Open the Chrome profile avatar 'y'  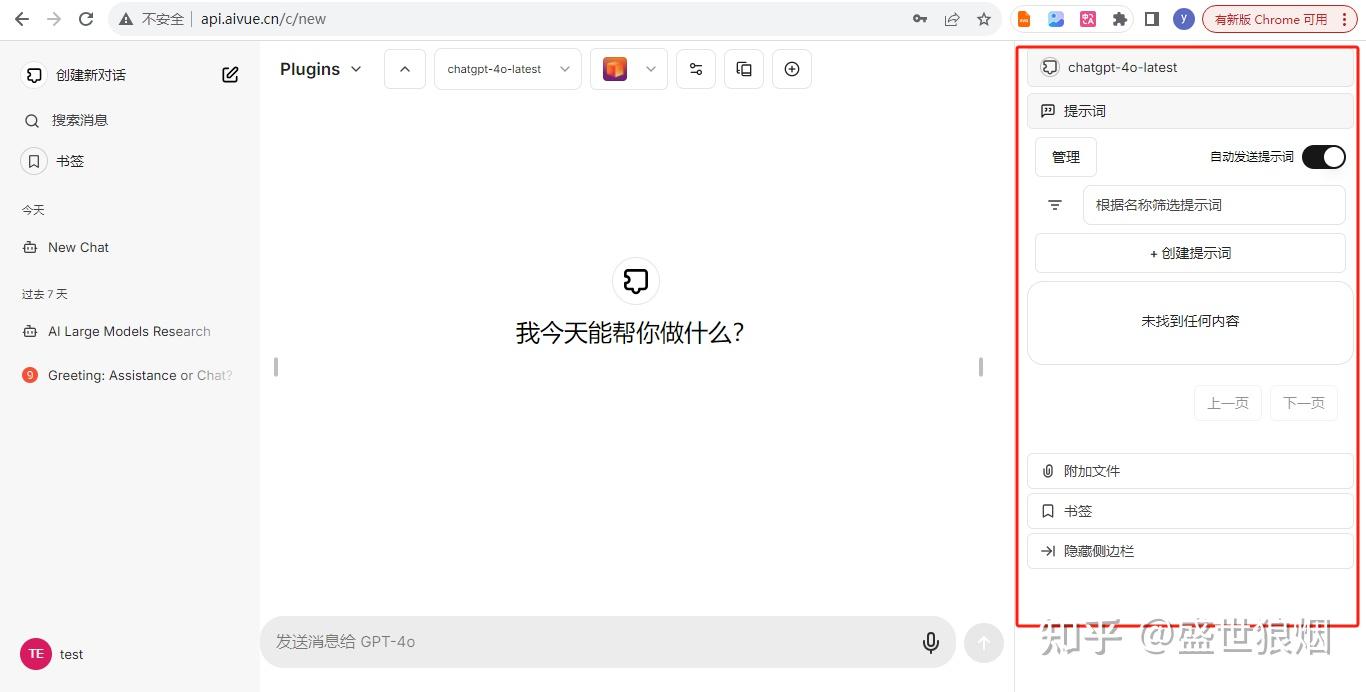[1184, 19]
